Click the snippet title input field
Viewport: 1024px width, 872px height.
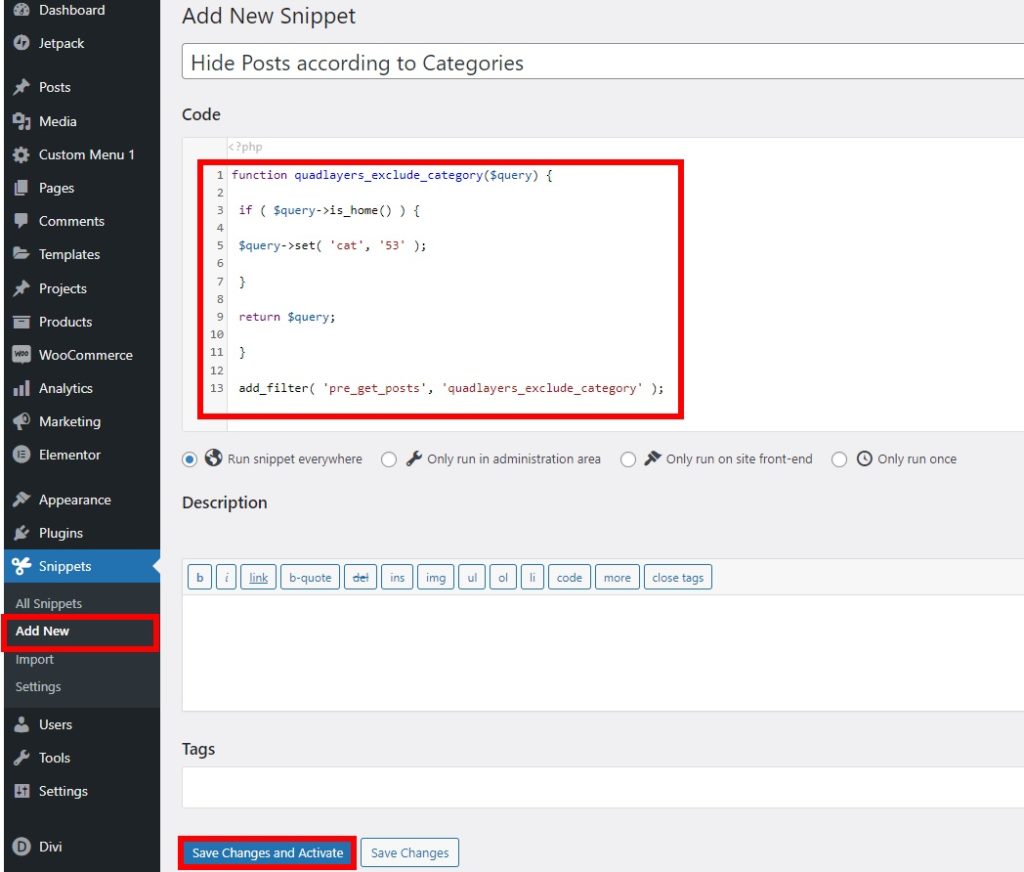tap(603, 62)
